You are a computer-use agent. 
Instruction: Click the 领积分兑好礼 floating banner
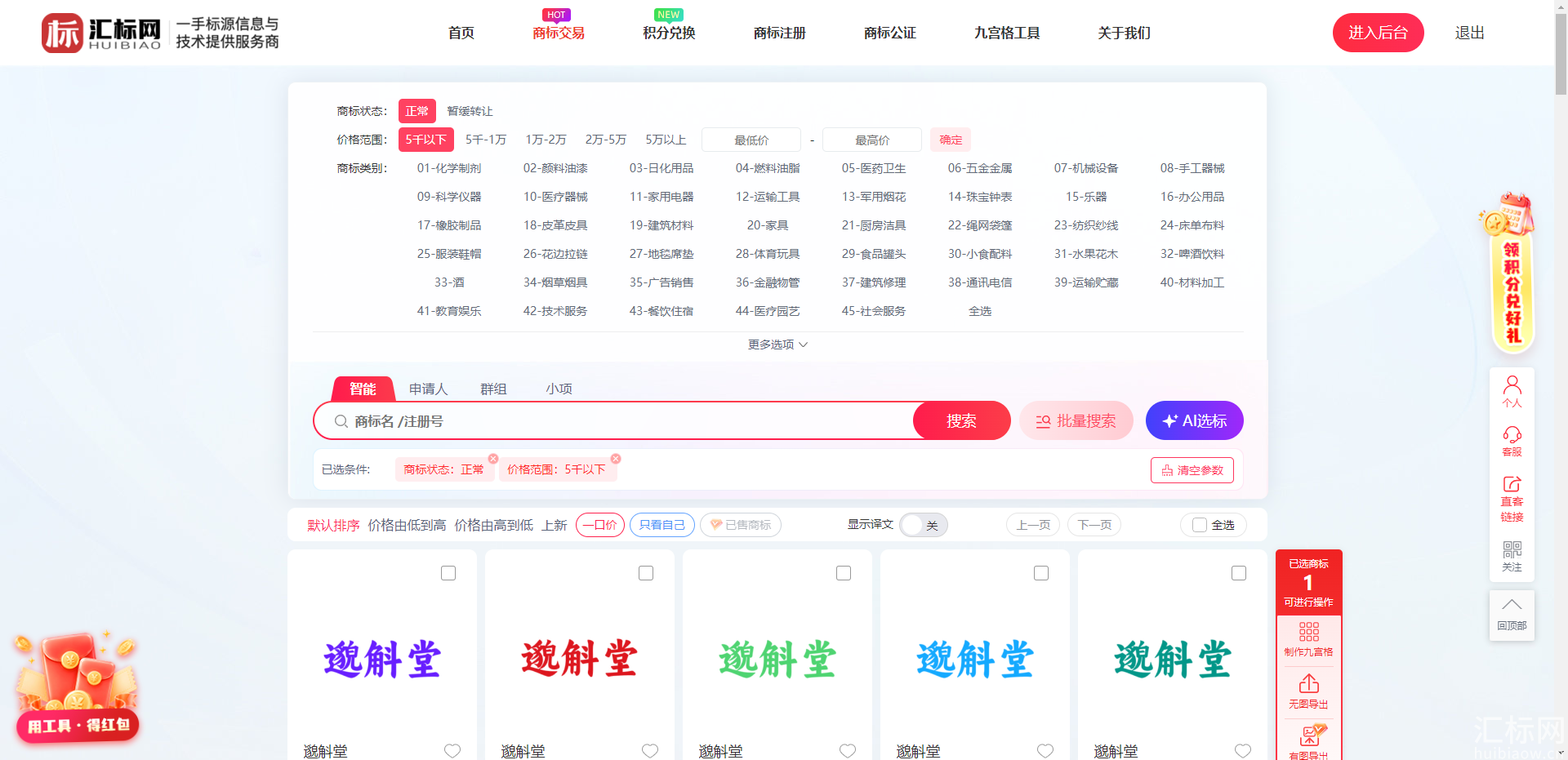click(1509, 273)
